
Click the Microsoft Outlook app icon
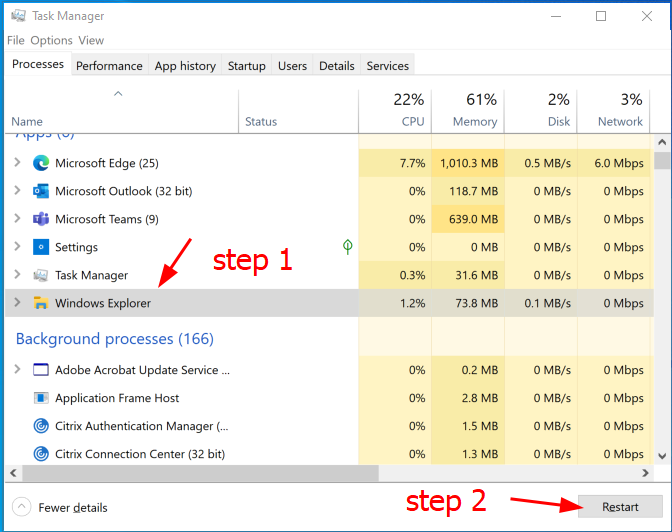41,191
